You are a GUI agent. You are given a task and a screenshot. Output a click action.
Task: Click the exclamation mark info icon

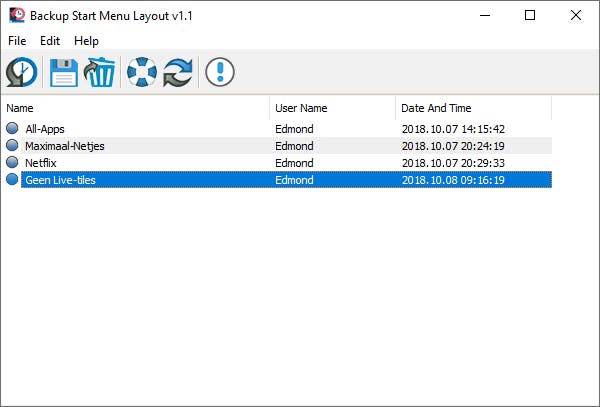coord(220,72)
